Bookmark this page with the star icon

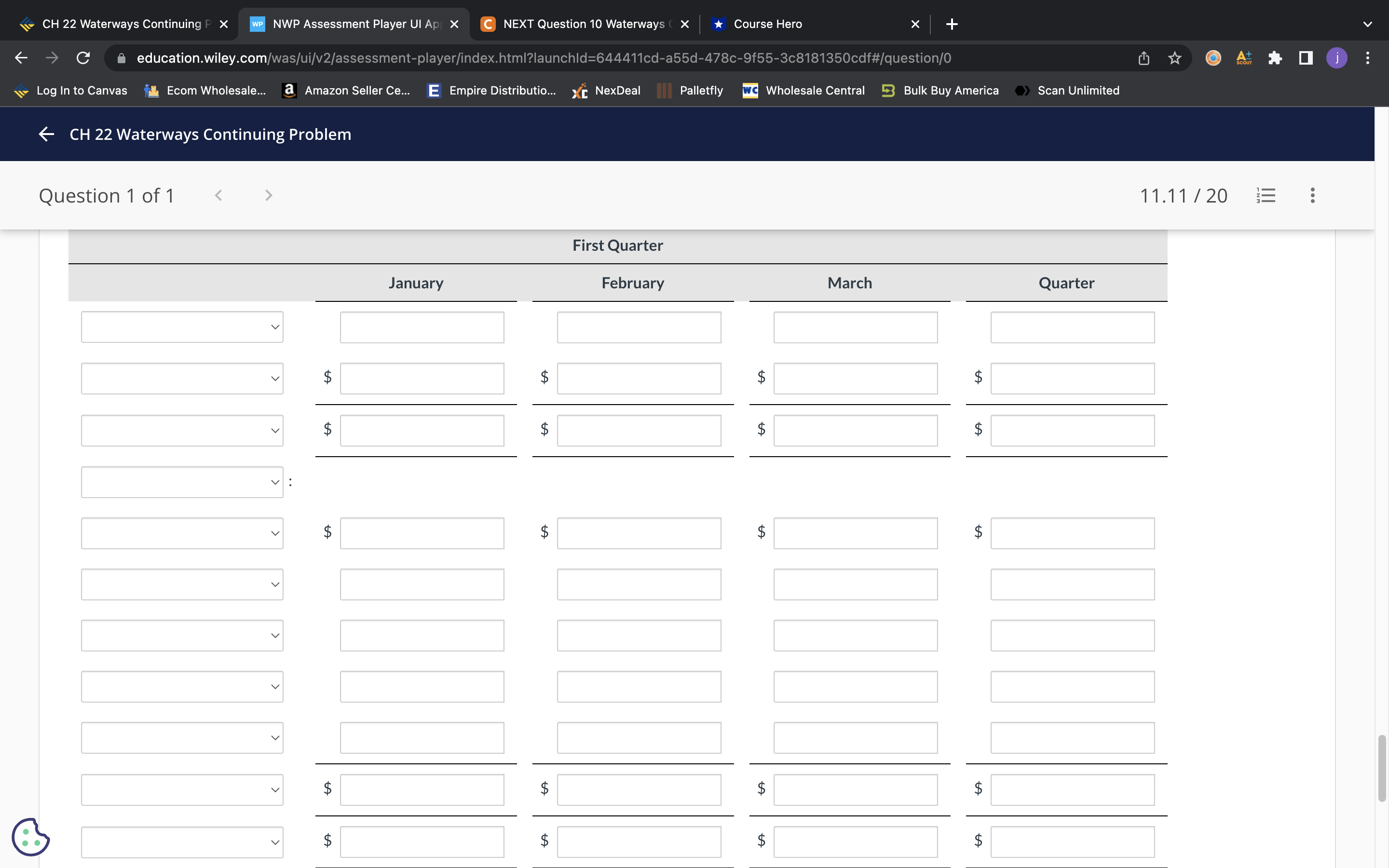pyautogui.click(x=1174, y=58)
